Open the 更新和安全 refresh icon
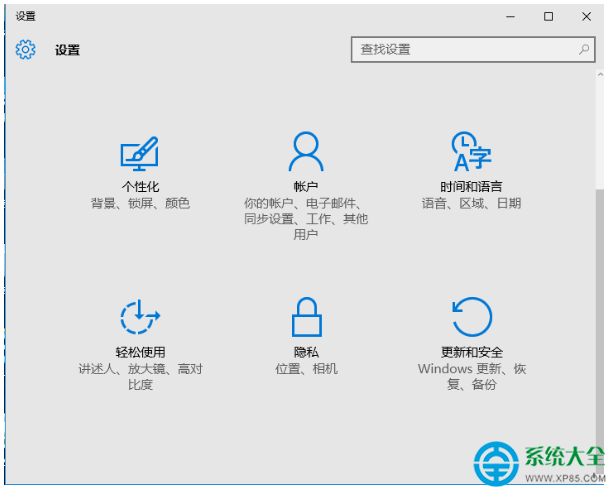Viewport: 608px width, 489px height. [472, 317]
